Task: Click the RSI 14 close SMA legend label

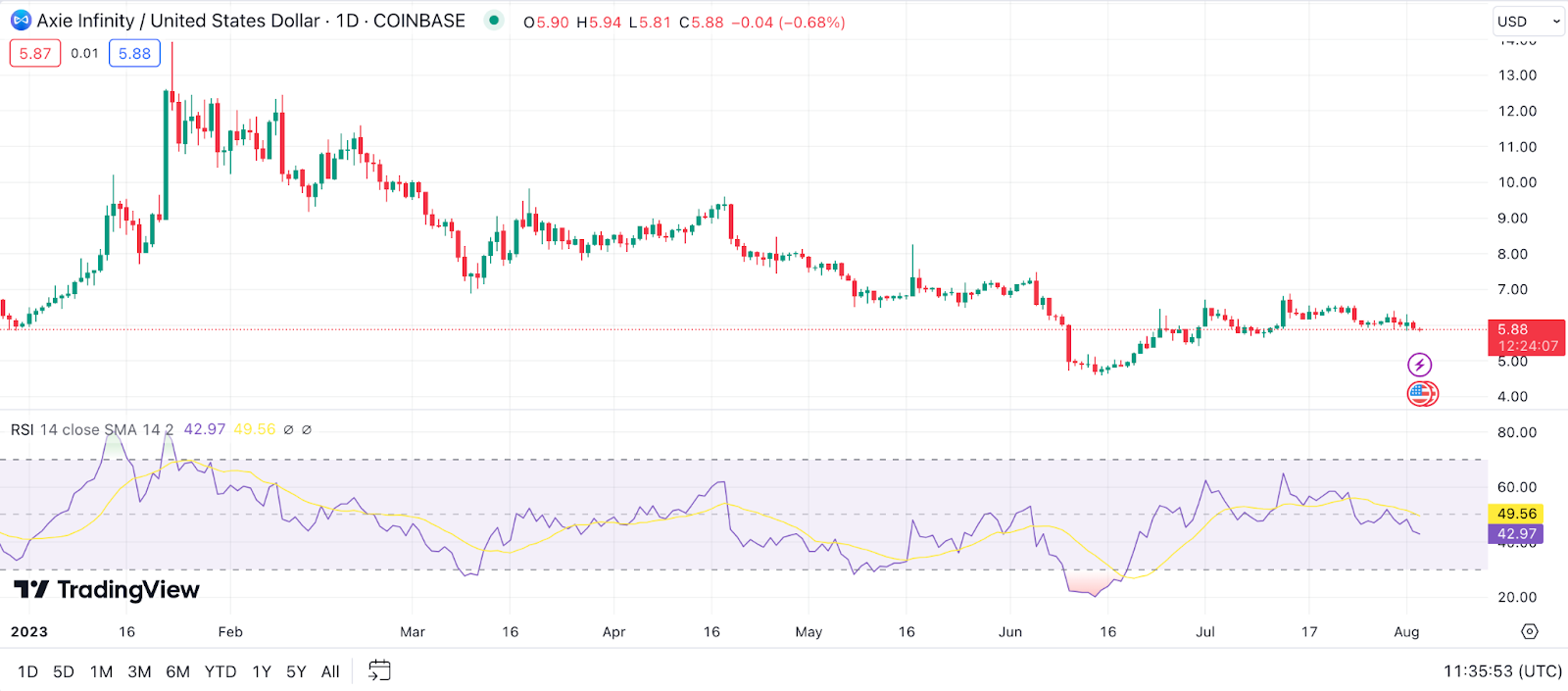Action: tap(91, 429)
